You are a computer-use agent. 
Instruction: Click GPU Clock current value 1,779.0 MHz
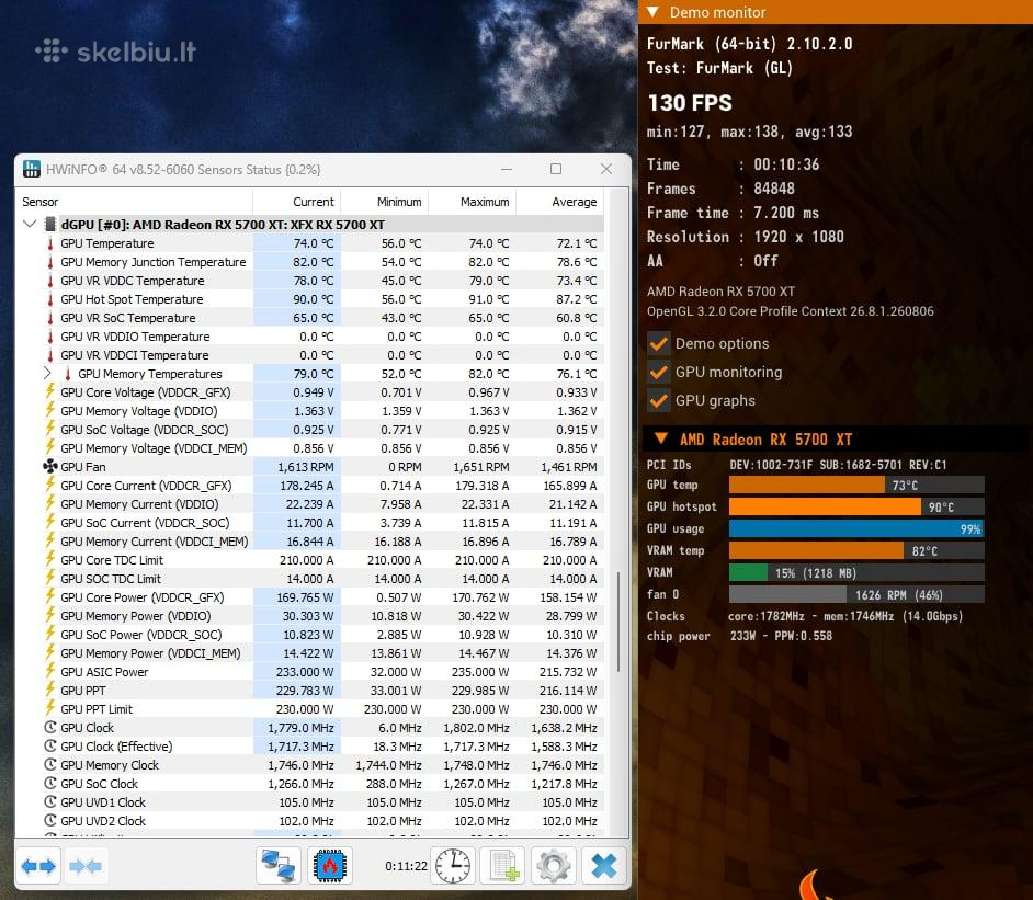[300, 727]
